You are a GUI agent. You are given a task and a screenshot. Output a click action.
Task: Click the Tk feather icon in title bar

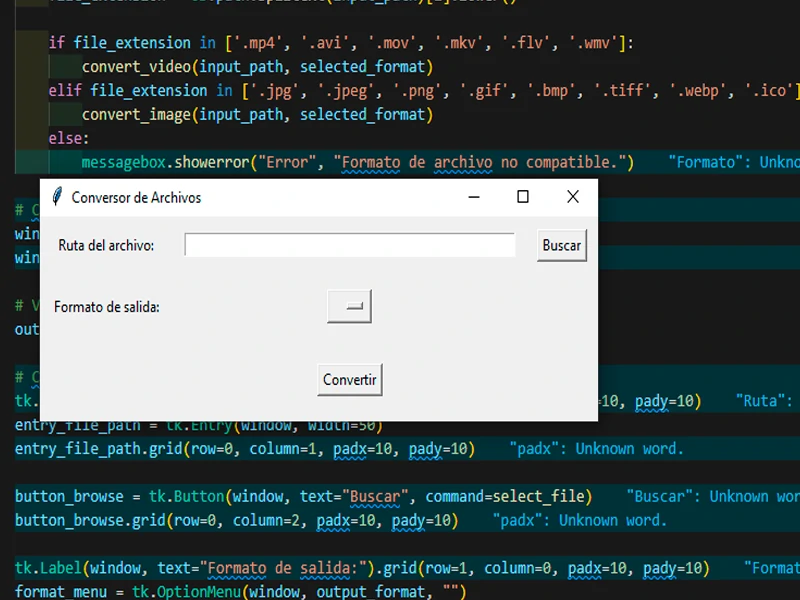tap(57, 197)
